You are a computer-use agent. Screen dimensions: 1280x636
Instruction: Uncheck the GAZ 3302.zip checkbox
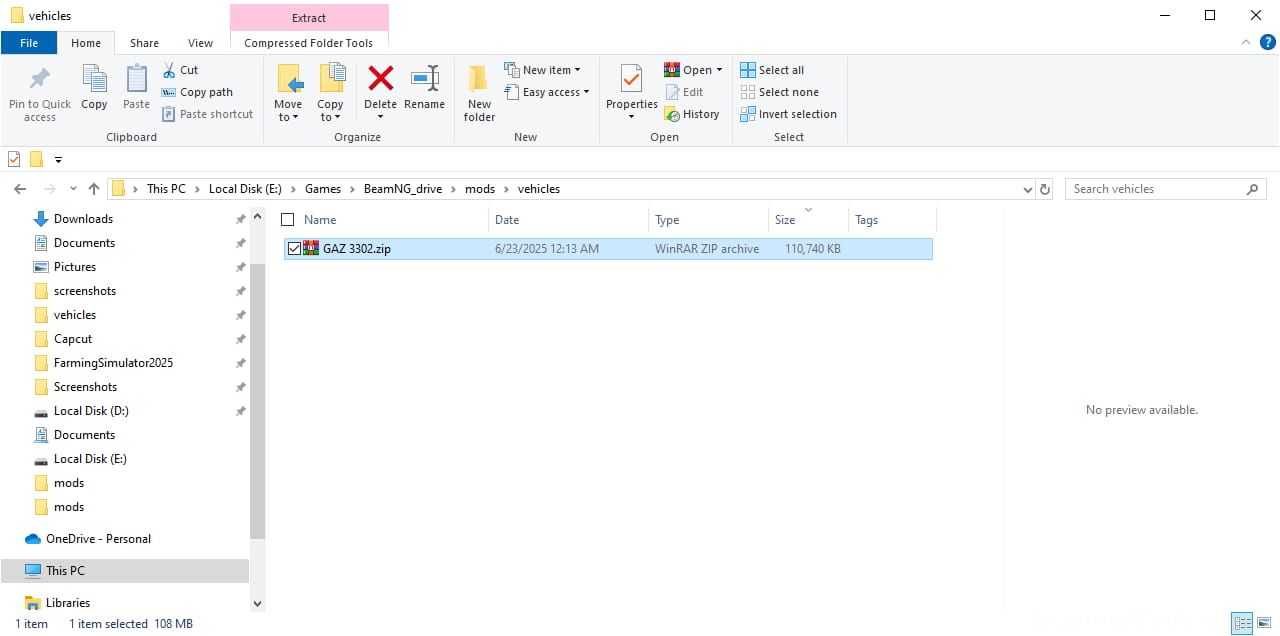coord(294,249)
